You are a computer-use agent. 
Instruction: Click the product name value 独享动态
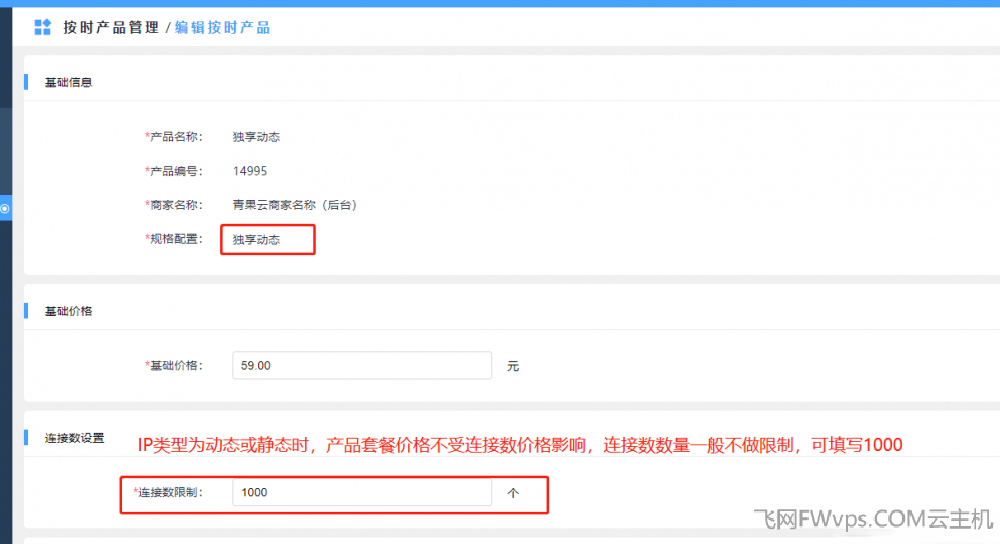coord(256,137)
